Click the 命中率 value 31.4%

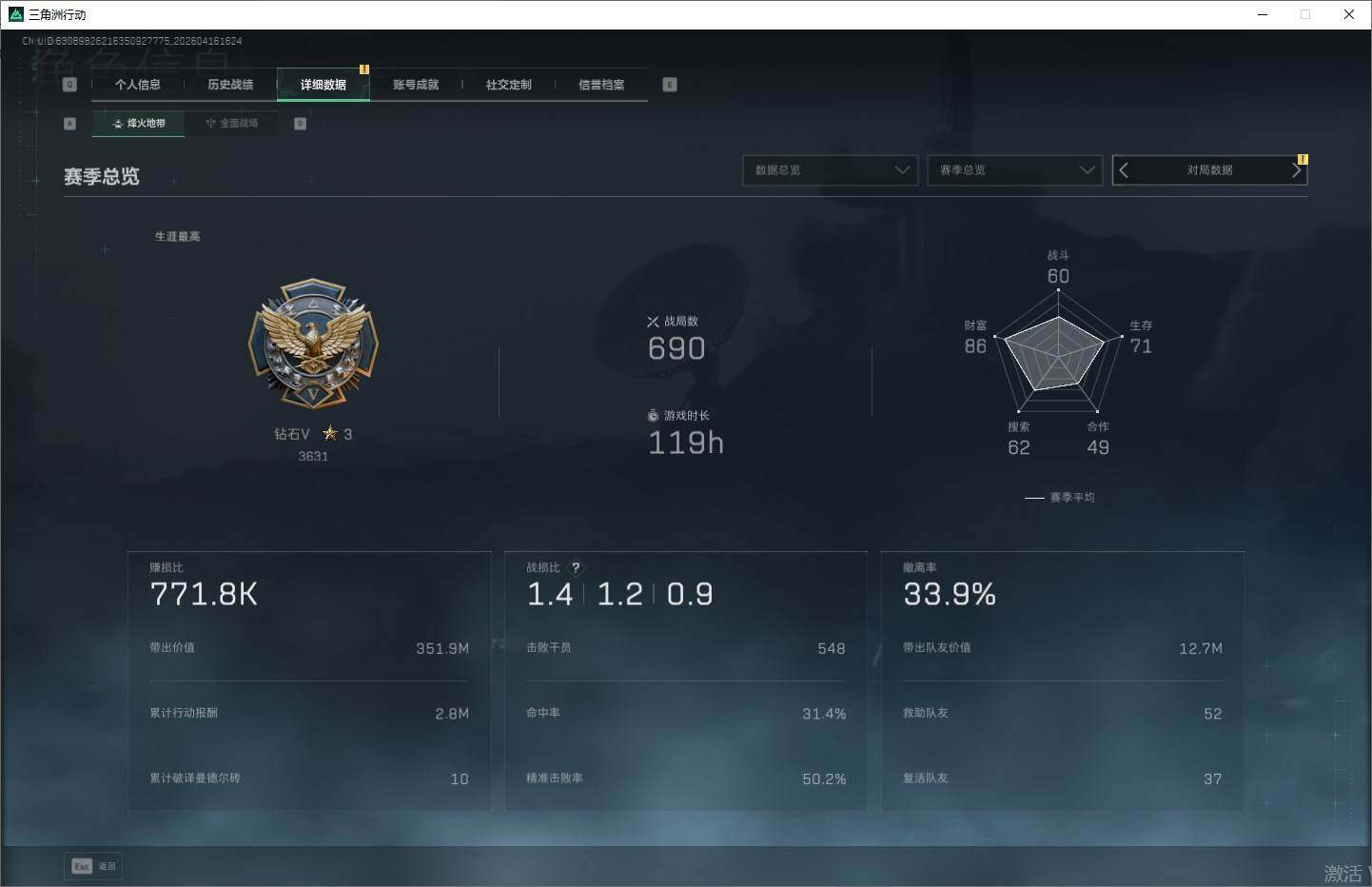[824, 714]
